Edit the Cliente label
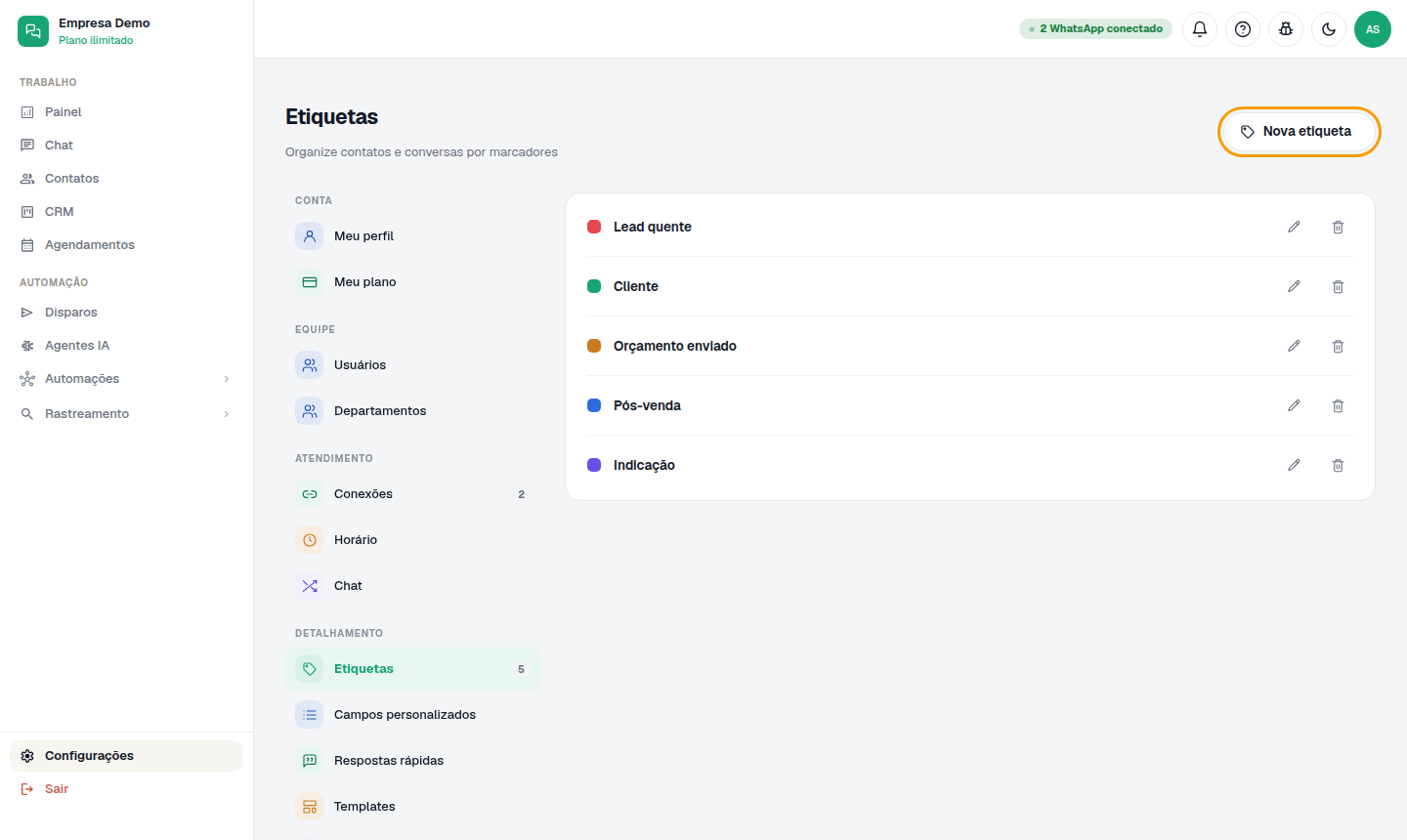The height and width of the screenshot is (840, 1407). pos(1294,286)
